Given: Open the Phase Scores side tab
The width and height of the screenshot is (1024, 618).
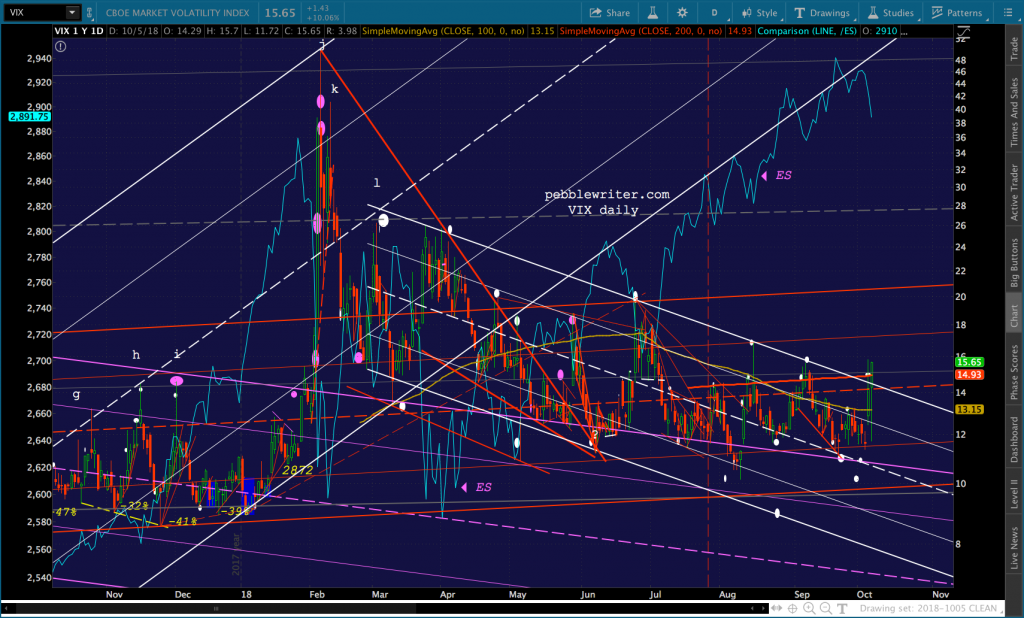Looking at the screenshot, I should coord(1014,372).
